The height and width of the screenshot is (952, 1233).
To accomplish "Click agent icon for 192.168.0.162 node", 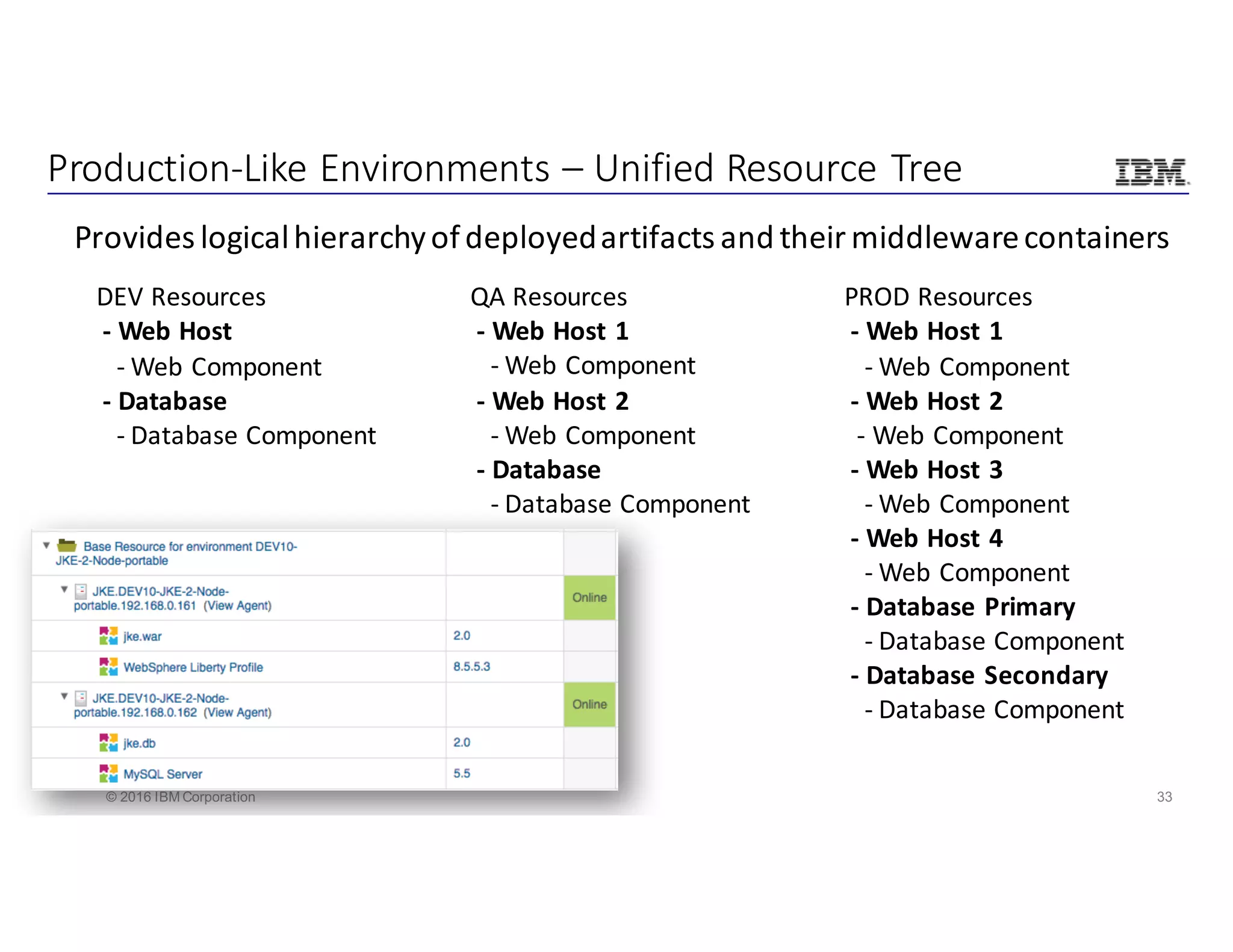I will [x=81, y=698].
